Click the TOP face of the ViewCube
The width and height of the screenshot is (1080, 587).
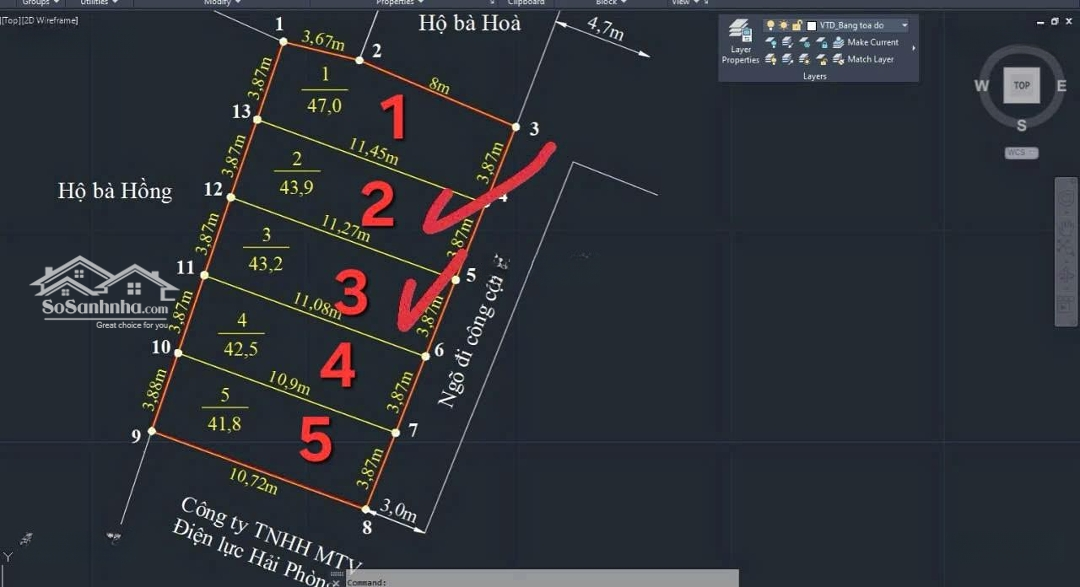(x=1021, y=86)
